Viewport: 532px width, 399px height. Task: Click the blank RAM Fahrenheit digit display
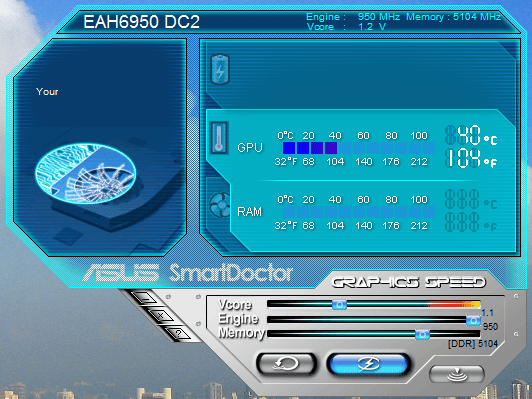[x=471, y=222]
